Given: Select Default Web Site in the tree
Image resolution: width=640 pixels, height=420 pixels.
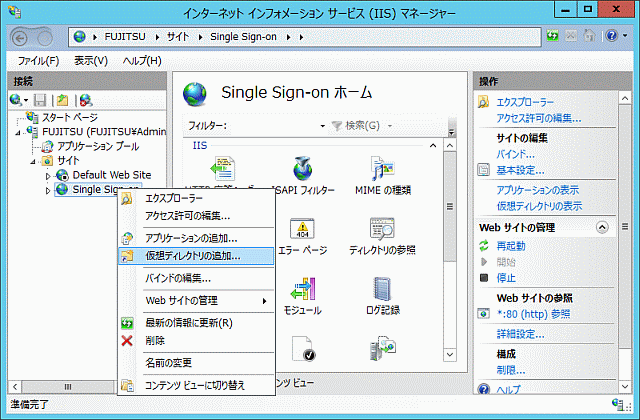Looking at the screenshot, I should point(112,175).
